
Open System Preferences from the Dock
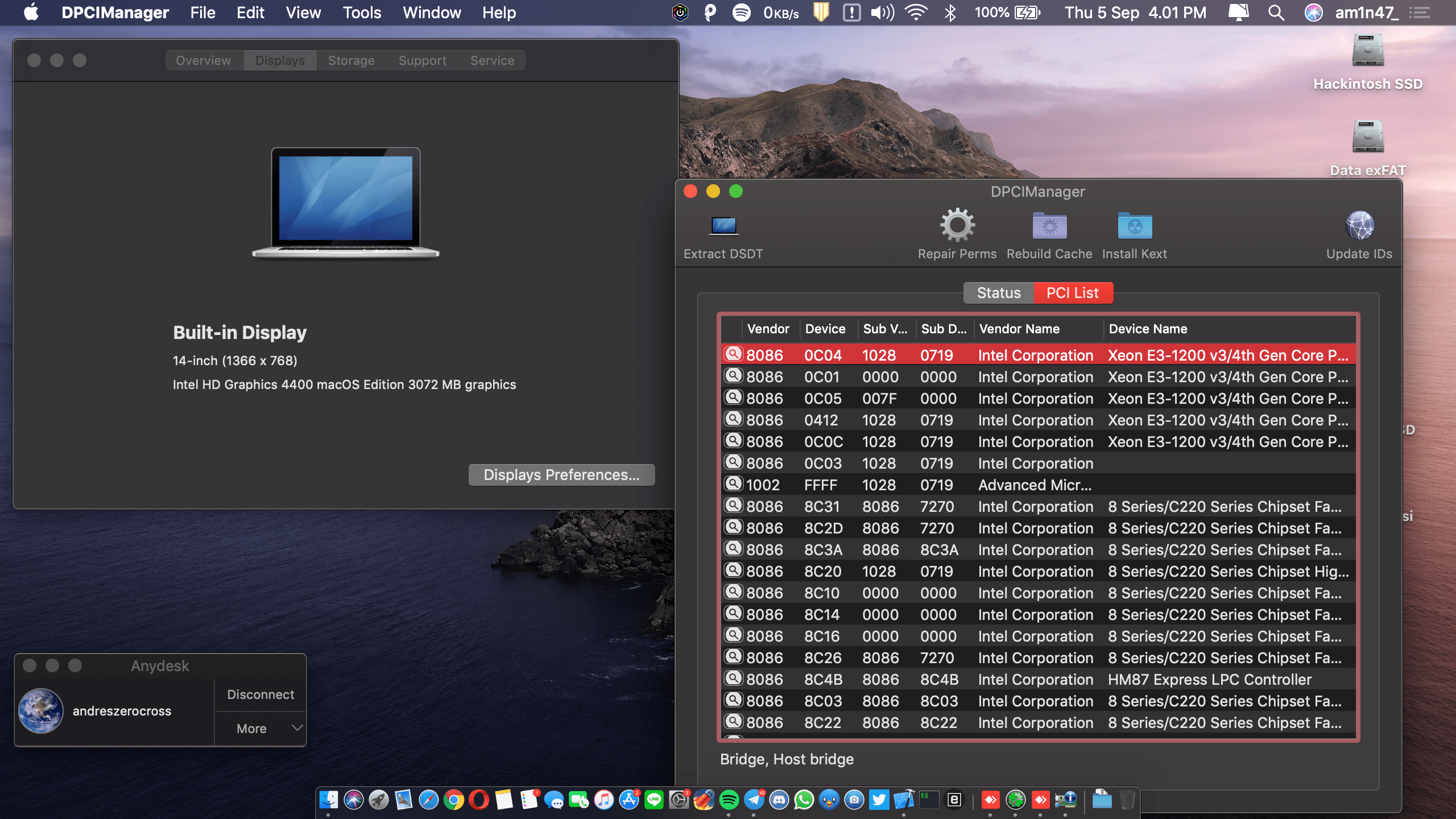[679, 800]
